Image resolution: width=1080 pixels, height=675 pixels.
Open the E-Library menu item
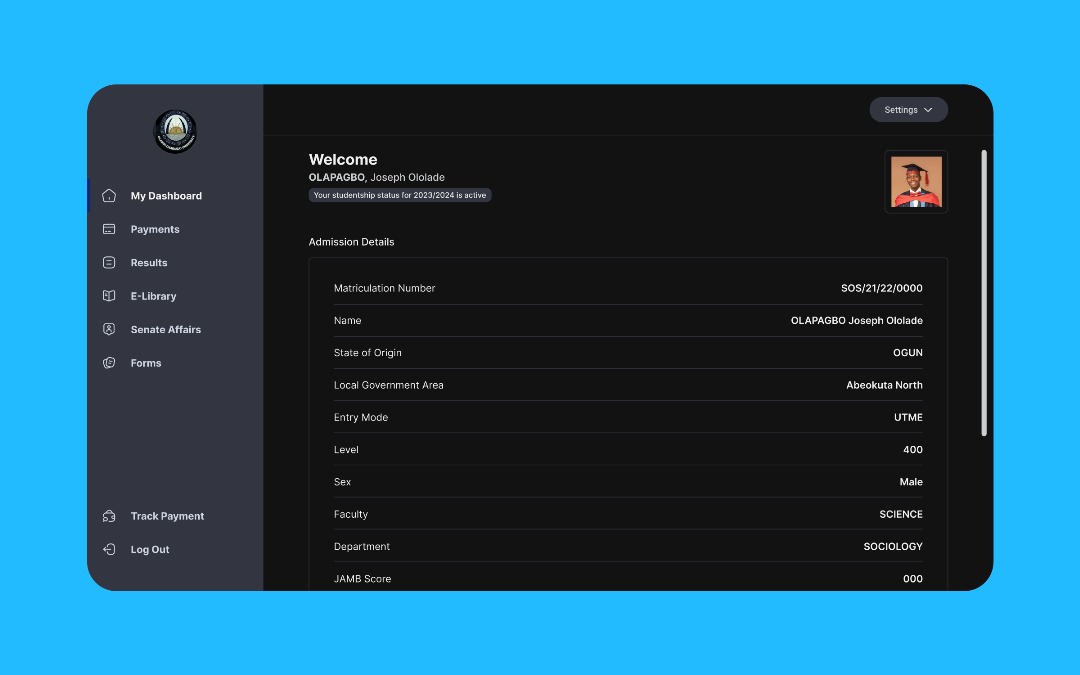point(154,296)
